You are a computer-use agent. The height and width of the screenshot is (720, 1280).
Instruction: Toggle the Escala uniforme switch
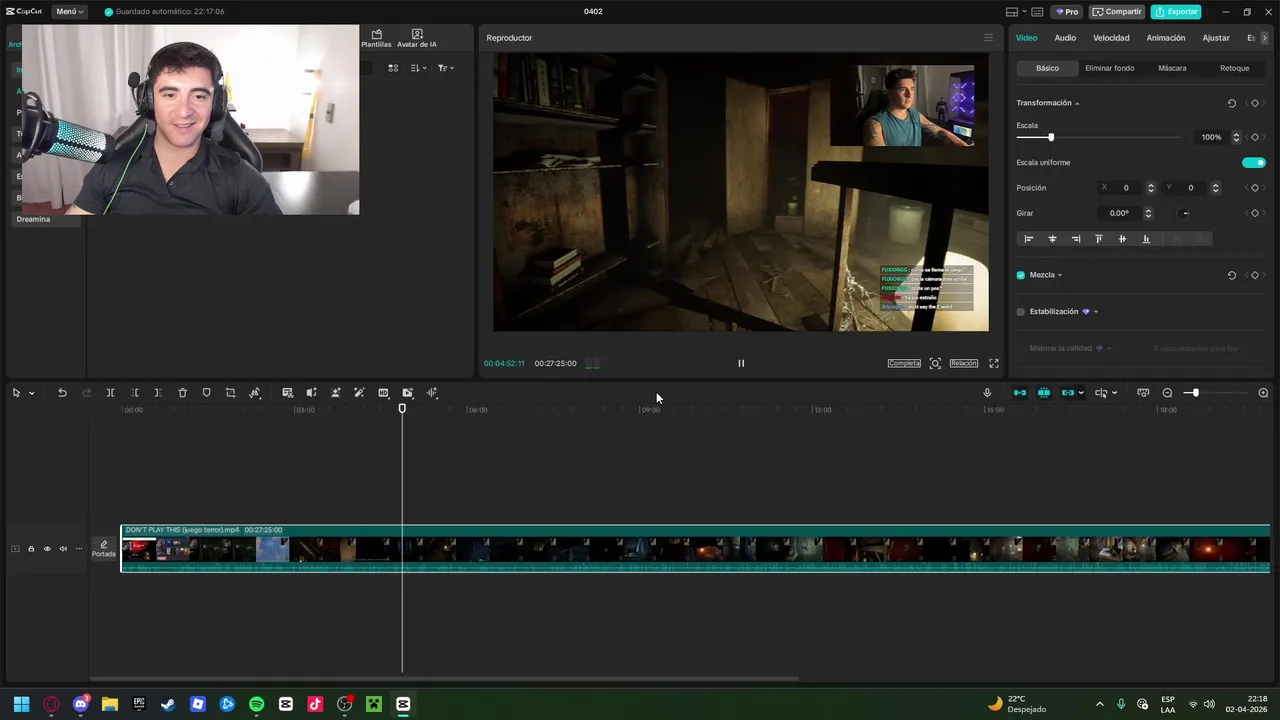coord(1253,162)
